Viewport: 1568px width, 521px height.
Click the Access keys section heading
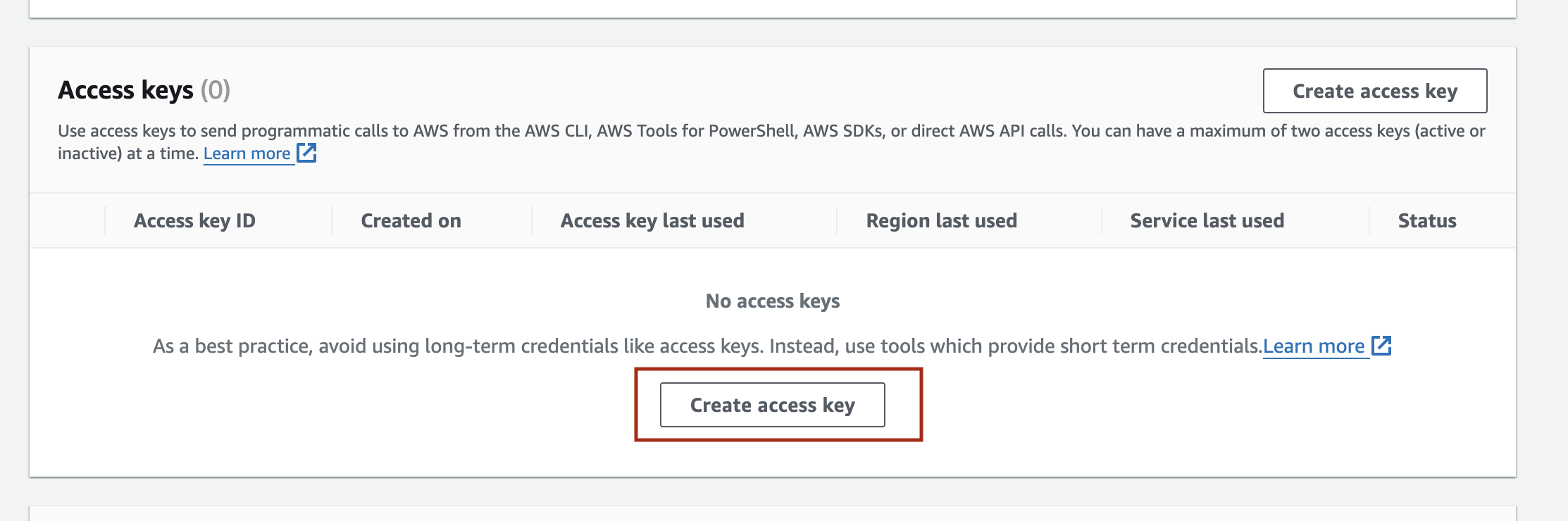(x=125, y=89)
